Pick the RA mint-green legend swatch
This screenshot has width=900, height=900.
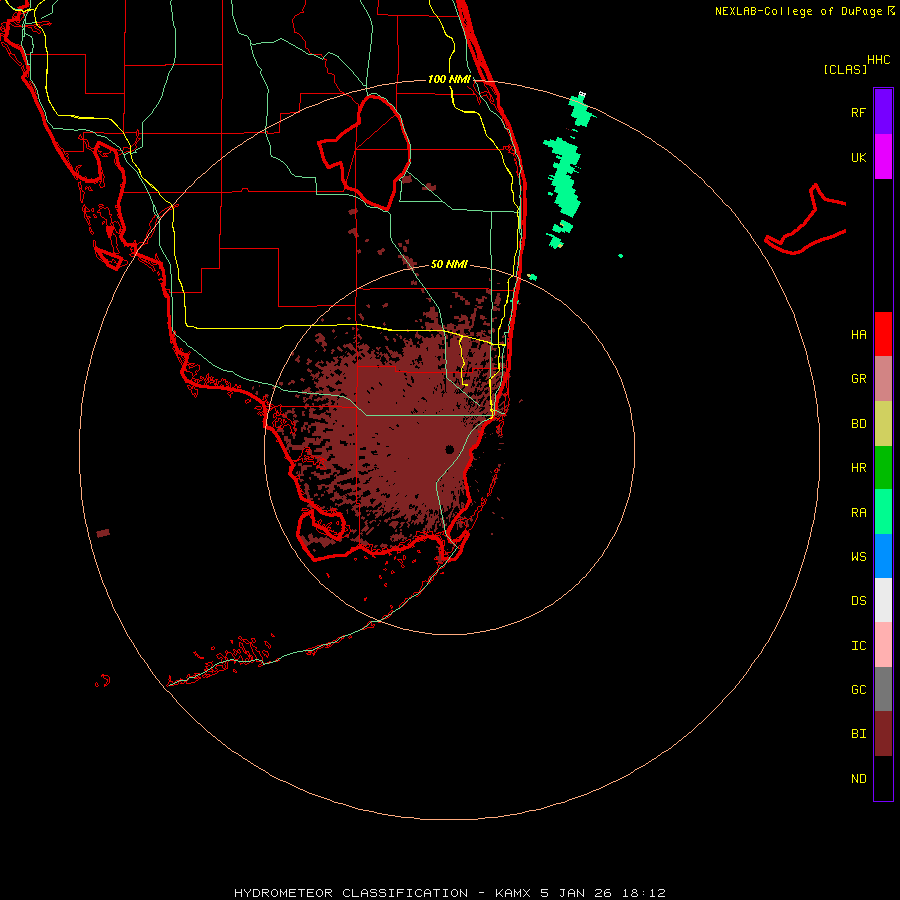883,512
